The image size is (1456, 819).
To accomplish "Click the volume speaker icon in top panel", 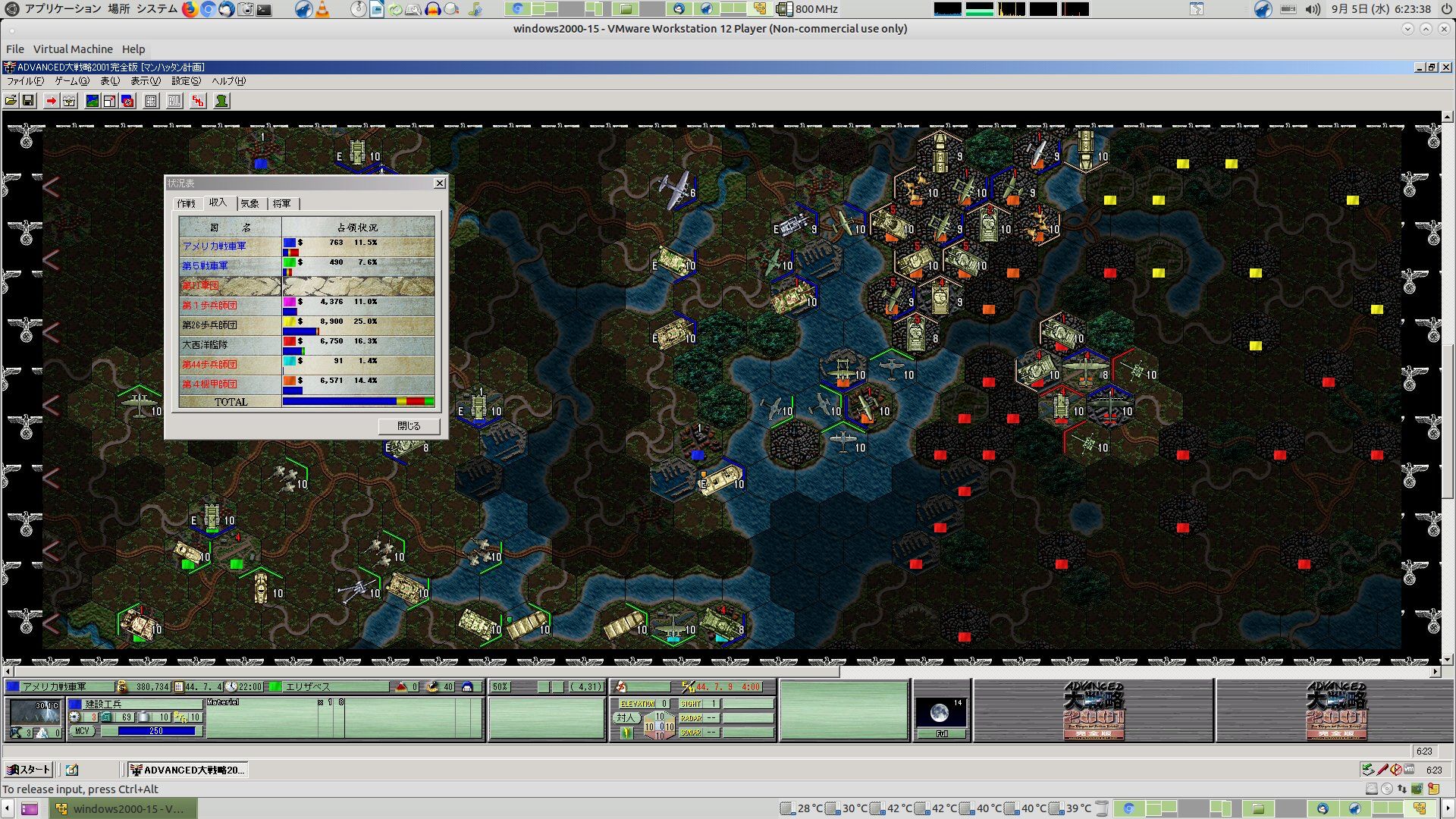I will pyautogui.click(x=1313, y=9).
